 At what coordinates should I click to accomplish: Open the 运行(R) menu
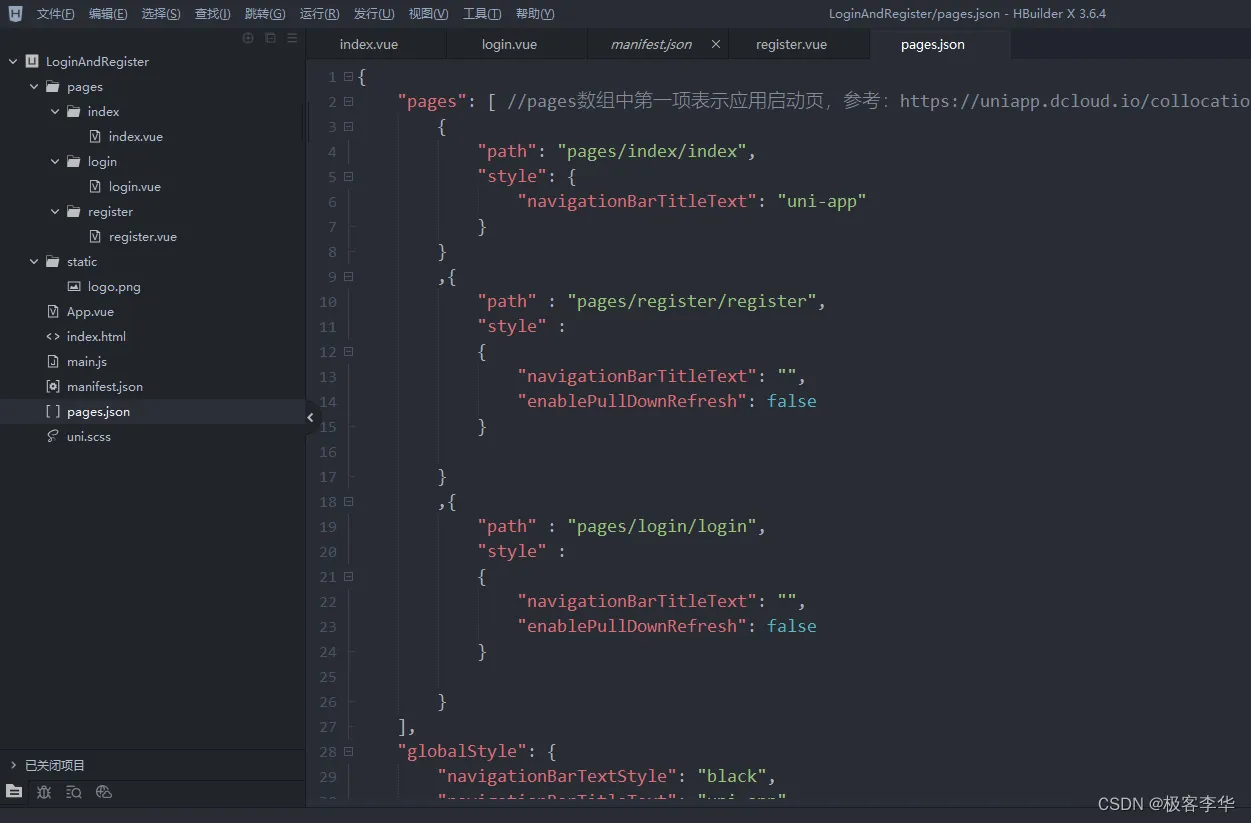[x=319, y=14]
